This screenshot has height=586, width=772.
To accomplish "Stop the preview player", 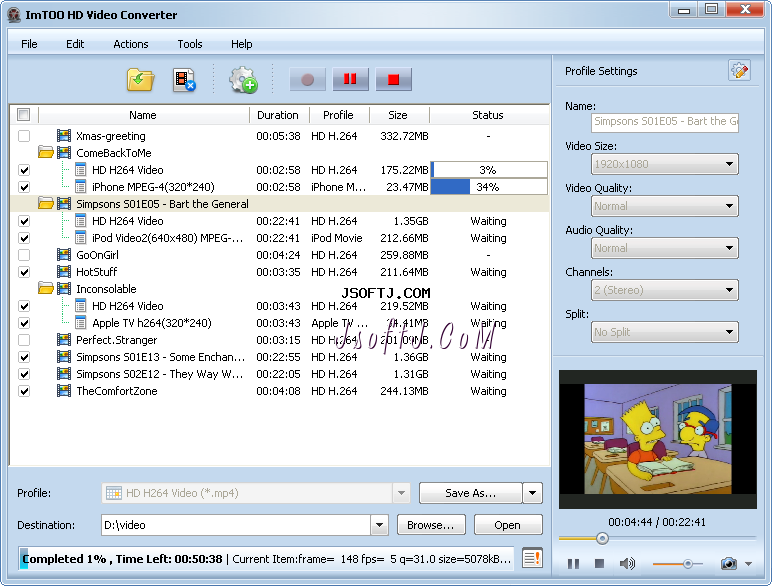I will [x=599, y=563].
